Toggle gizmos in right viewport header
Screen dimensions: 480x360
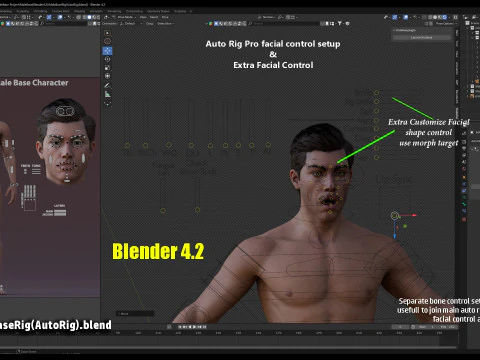(394, 17)
